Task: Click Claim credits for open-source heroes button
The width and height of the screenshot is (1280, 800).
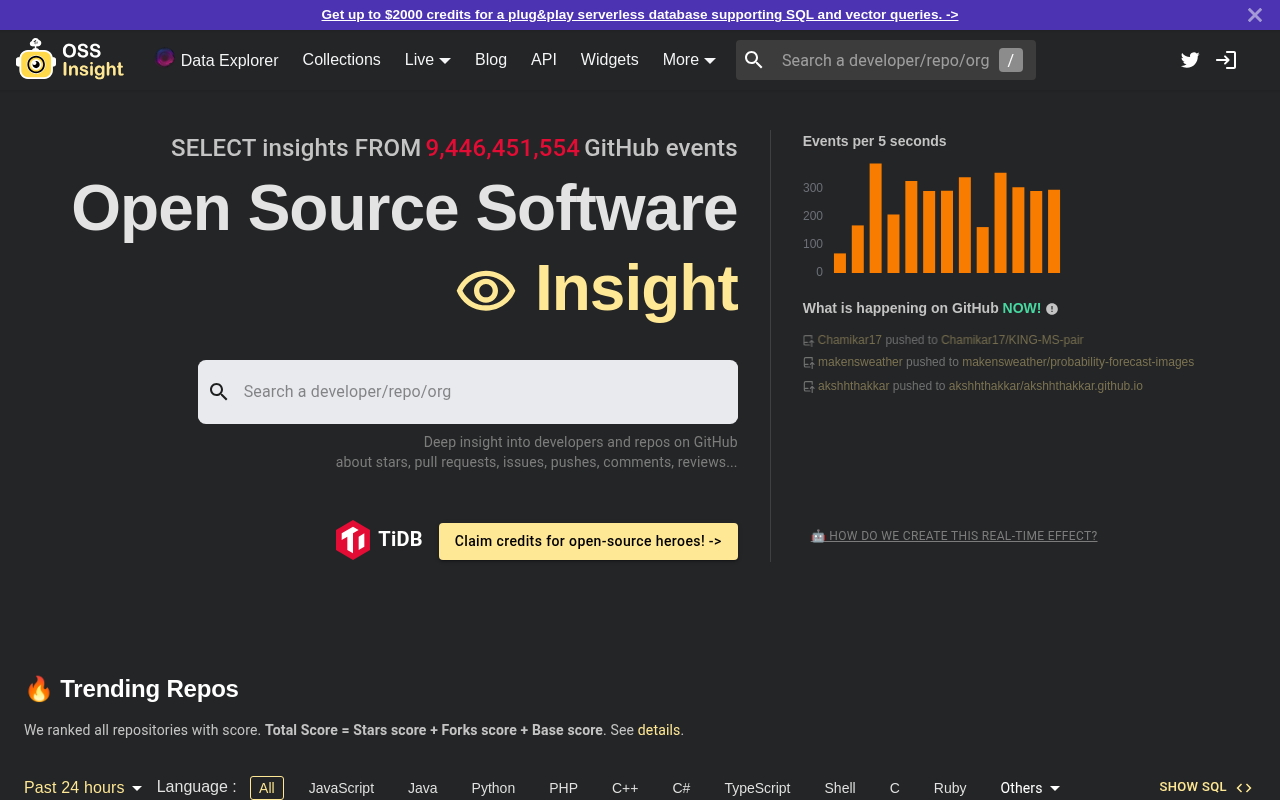Action: 588,541
